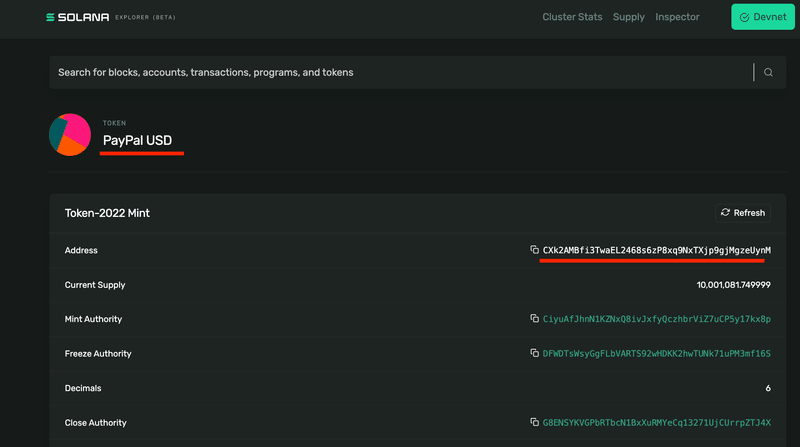Open the Devnet cluster selector
Image resolution: width=800 pixels, height=447 pixels.
pyautogui.click(x=763, y=17)
